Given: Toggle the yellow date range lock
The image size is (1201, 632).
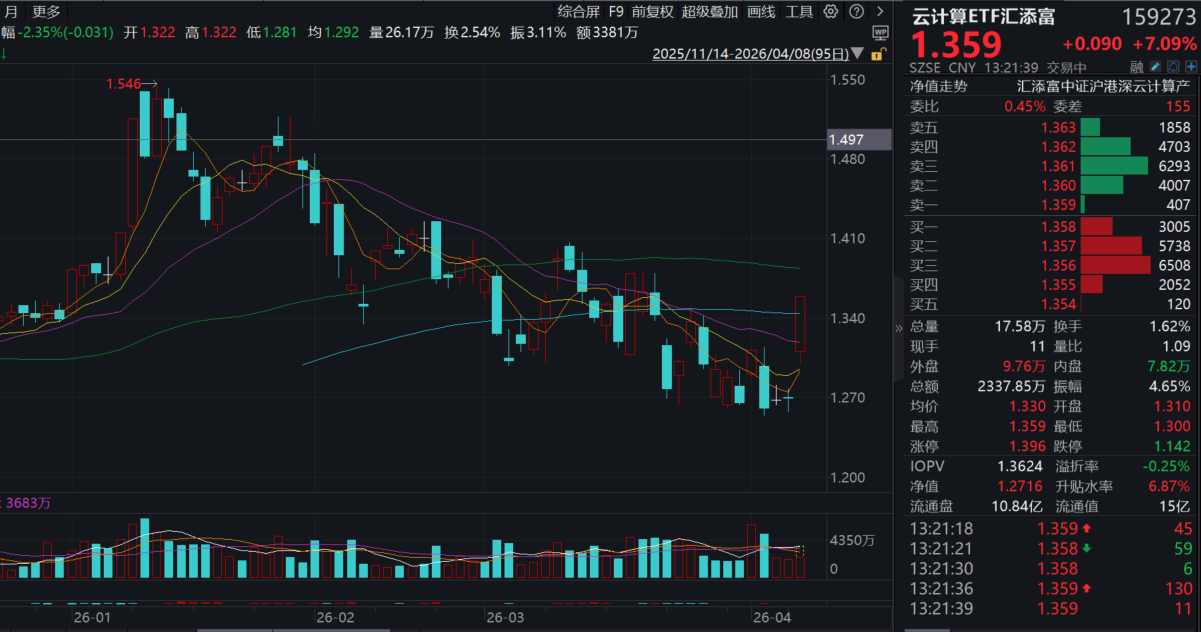Looking at the screenshot, I should pos(877,53).
